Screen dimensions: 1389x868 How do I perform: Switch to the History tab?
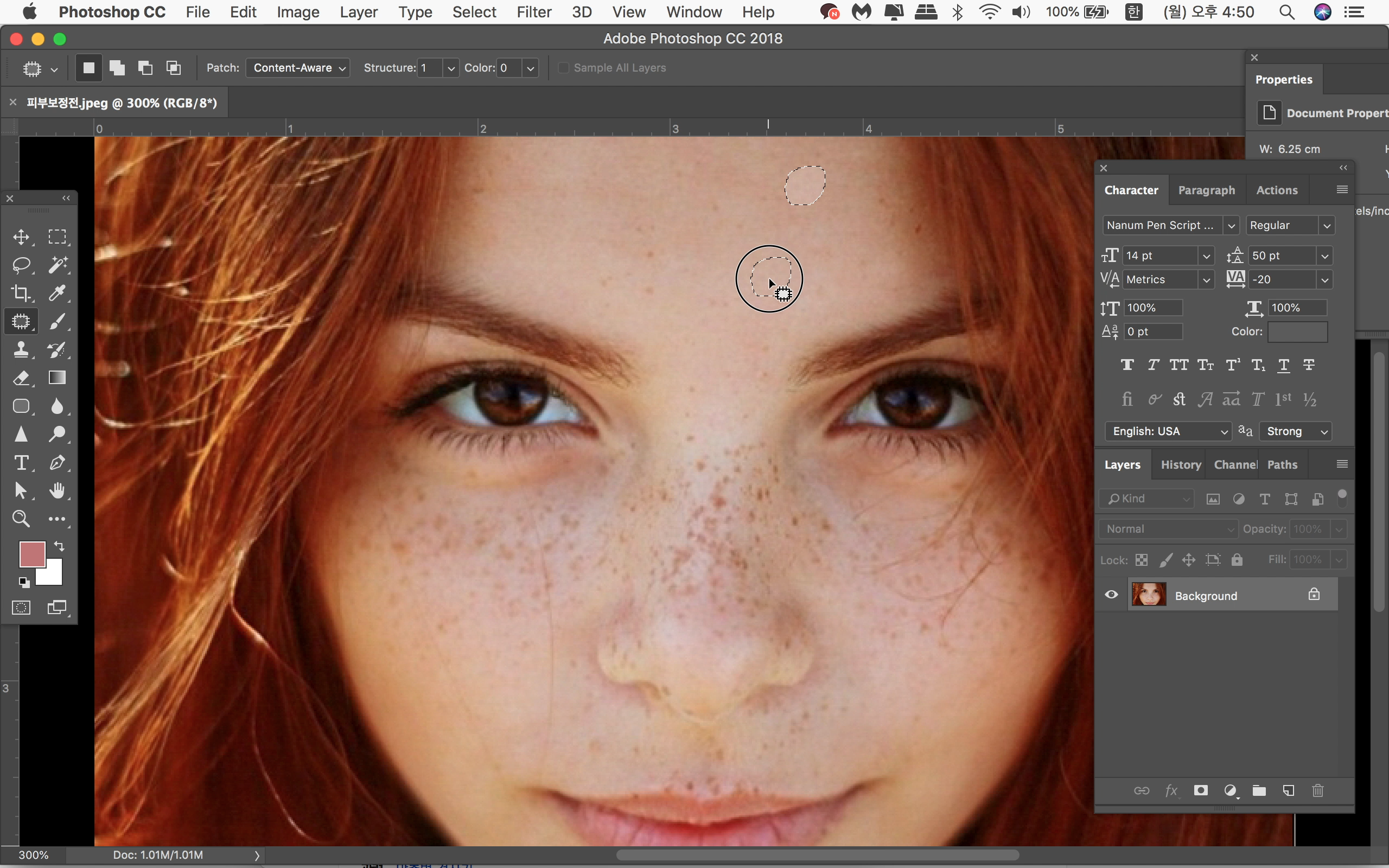click(1180, 464)
